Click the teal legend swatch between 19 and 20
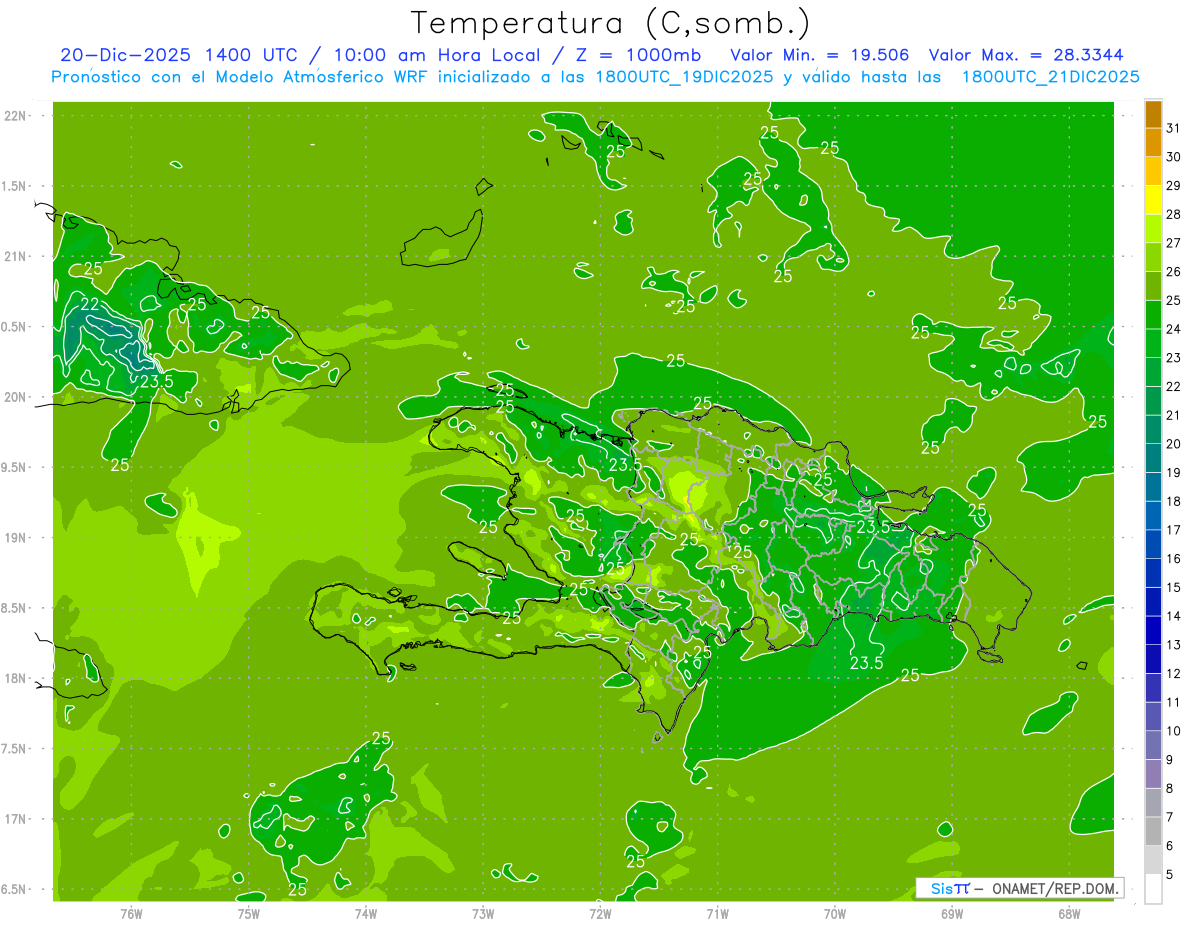The height and width of the screenshot is (927, 1200). 1153,458
